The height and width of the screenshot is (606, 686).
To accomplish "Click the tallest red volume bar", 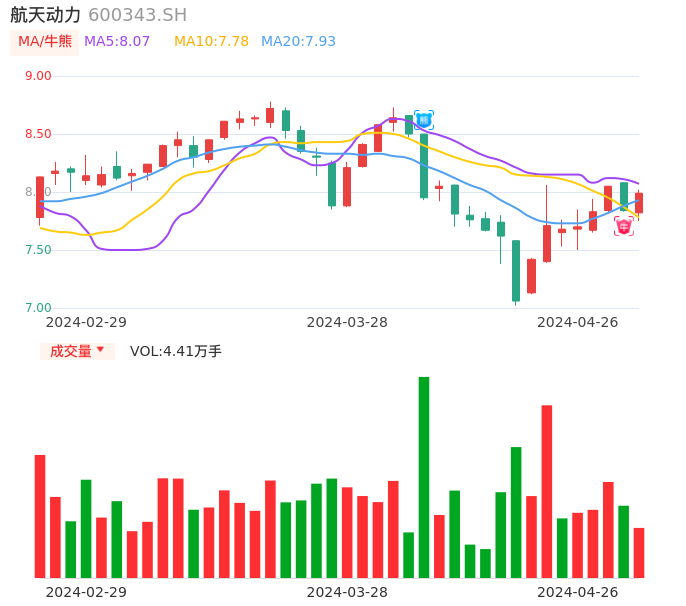I will click(547, 490).
